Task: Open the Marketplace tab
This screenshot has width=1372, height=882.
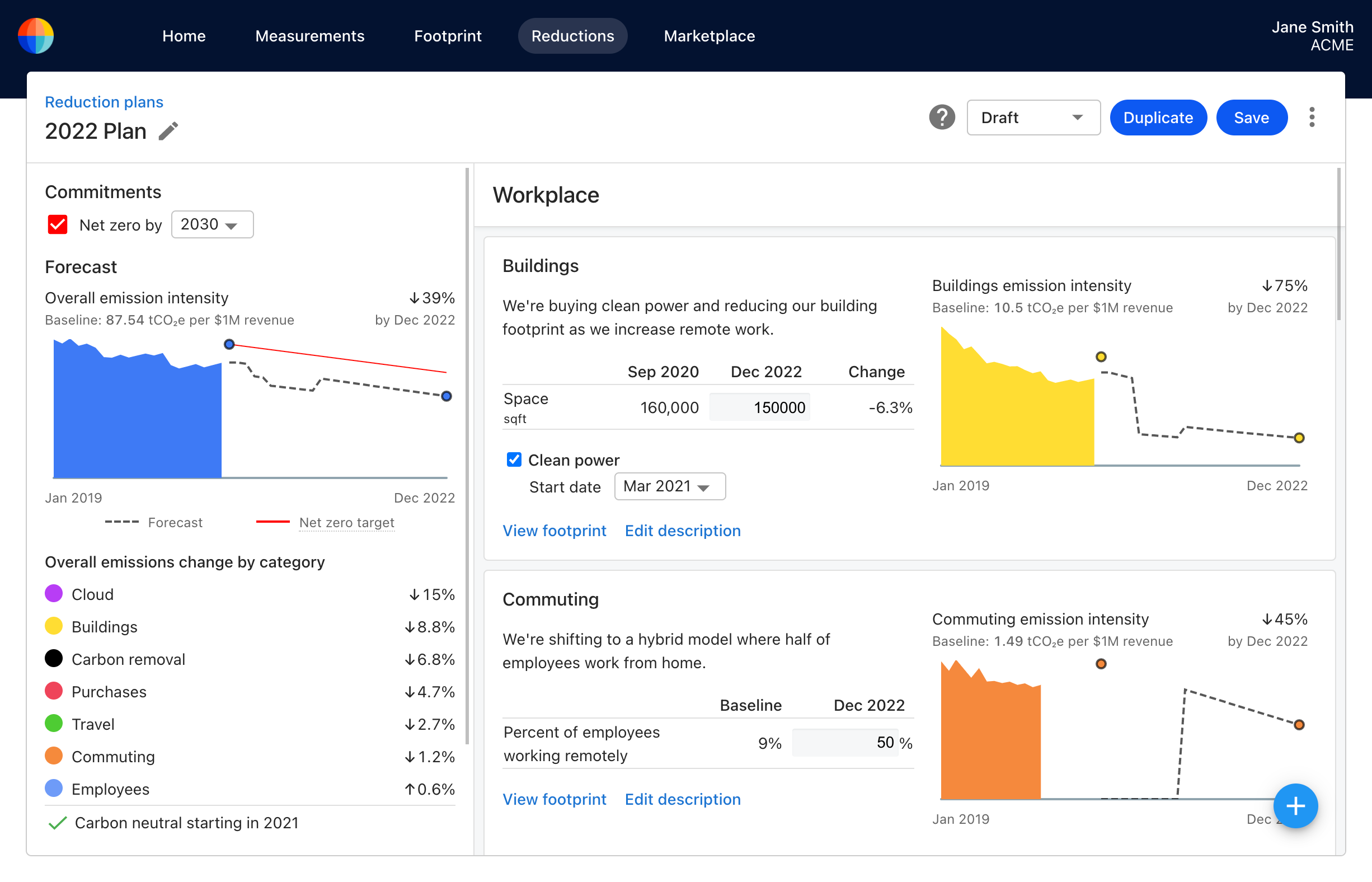Action: point(709,35)
